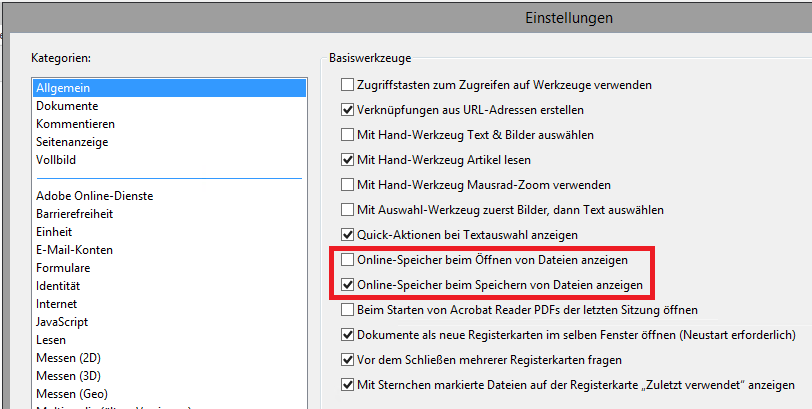Open the Messen (2D) category

(69, 358)
